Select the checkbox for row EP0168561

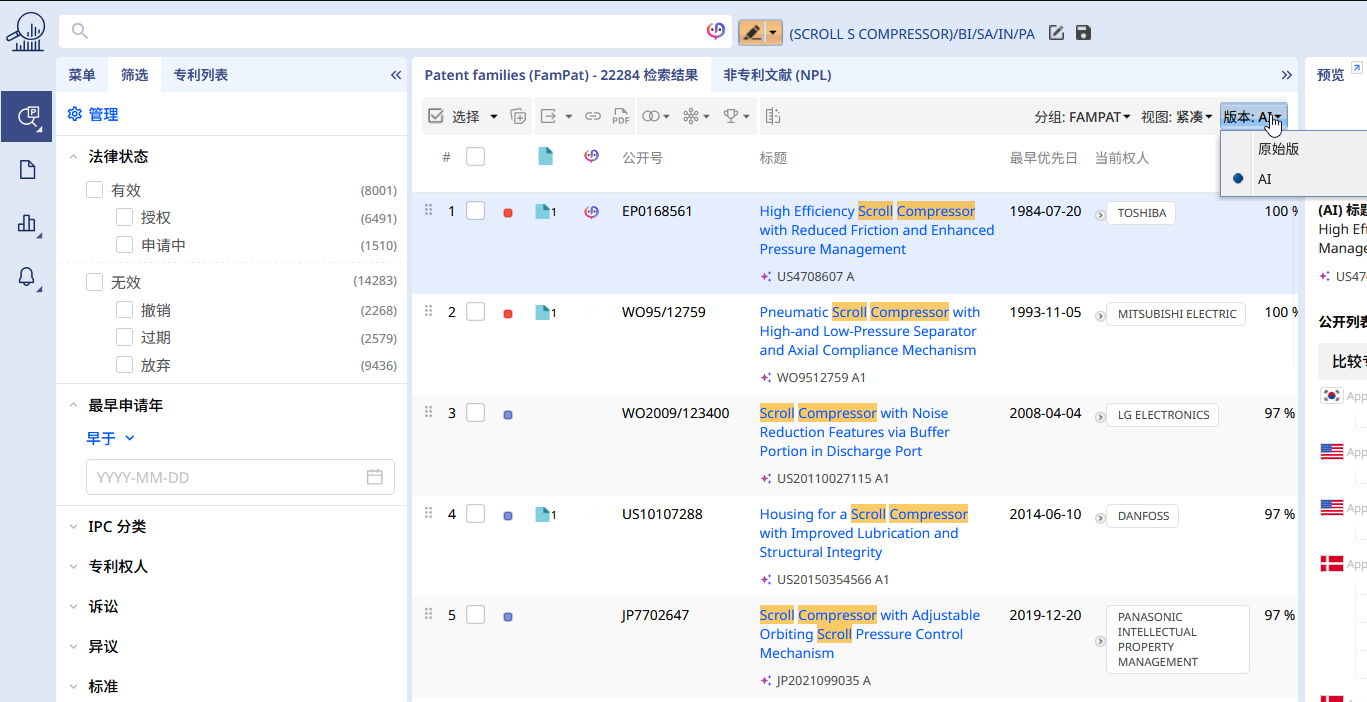(x=476, y=211)
